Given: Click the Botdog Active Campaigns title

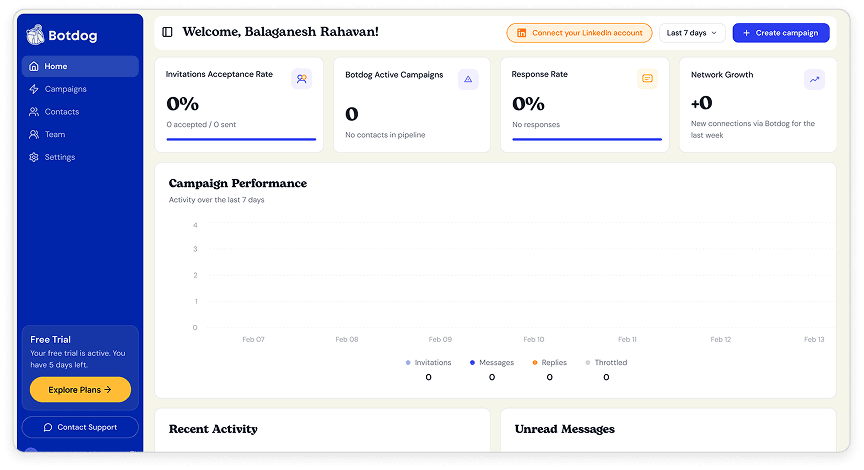Looking at the screenshot, I should [x=394, y=74].
